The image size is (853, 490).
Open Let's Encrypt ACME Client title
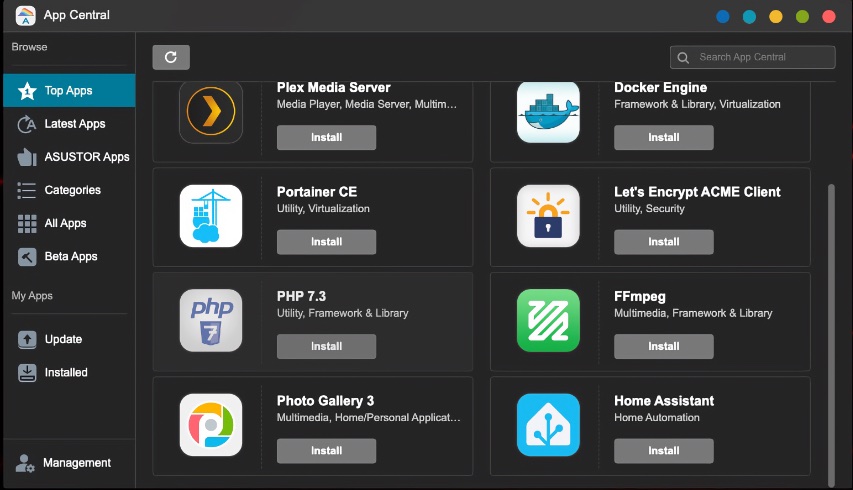tap(697, 192)
